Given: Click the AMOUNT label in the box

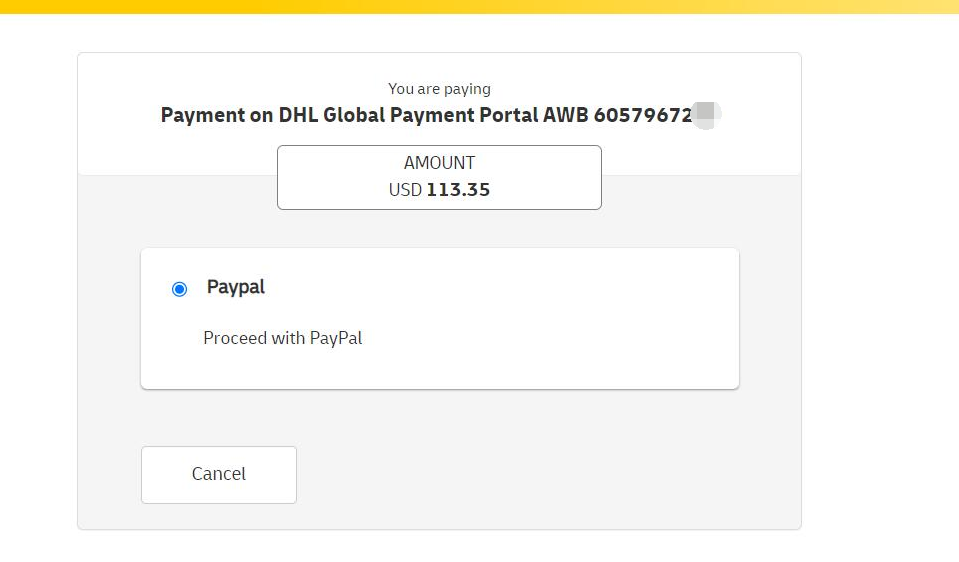Looking at the screenshot, I should pyautogui.click(x=439, y=163).
